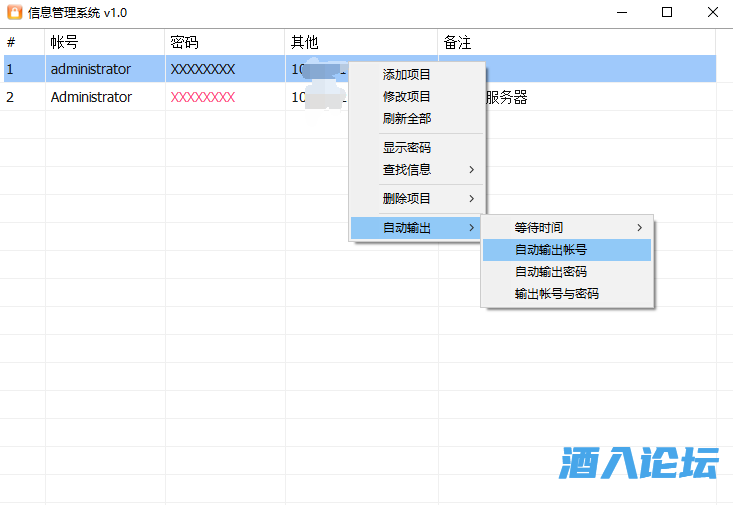Click the app icon in title bar

[15, 13]
